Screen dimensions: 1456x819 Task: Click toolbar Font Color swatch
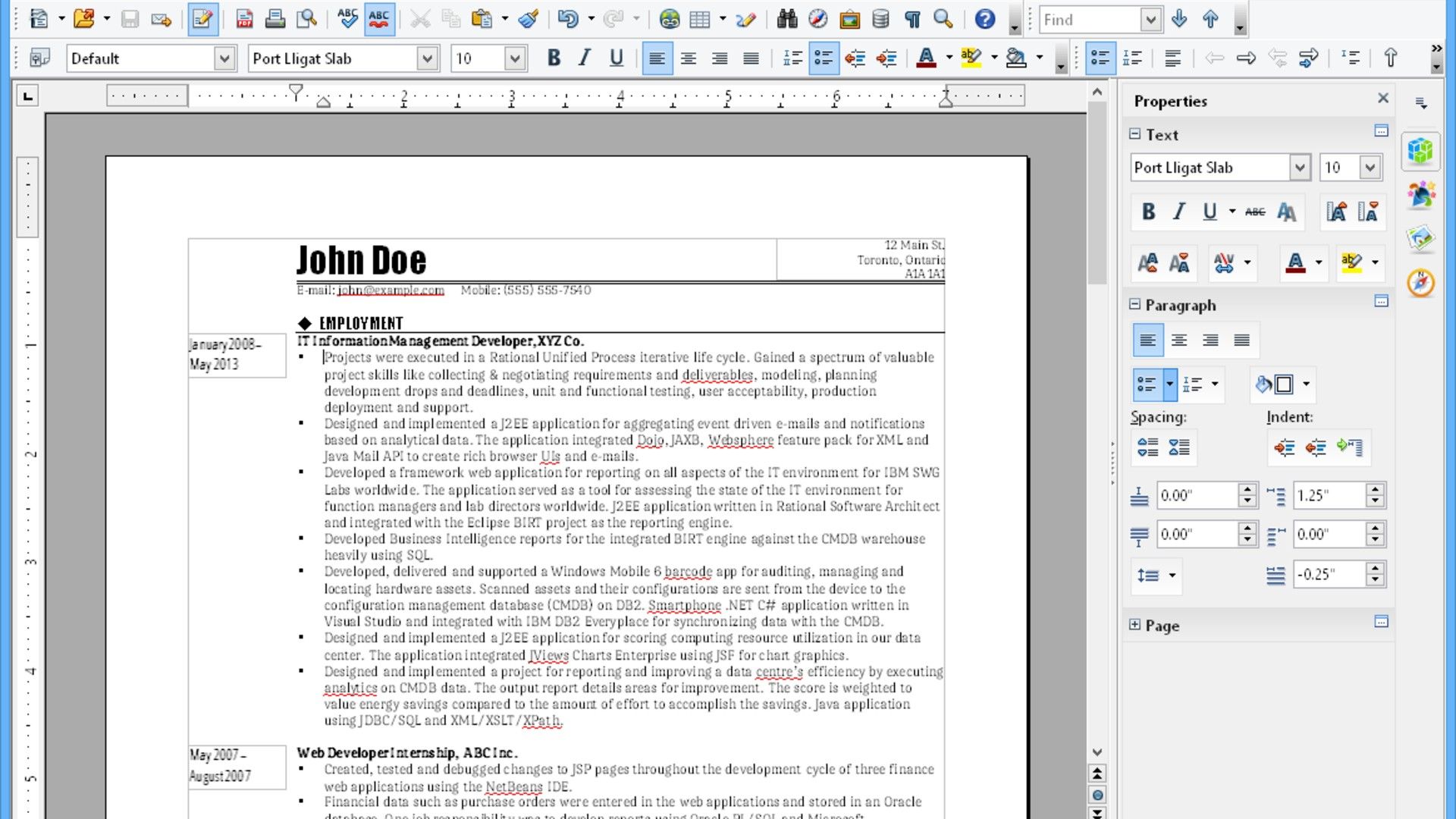tap(926, 58)
